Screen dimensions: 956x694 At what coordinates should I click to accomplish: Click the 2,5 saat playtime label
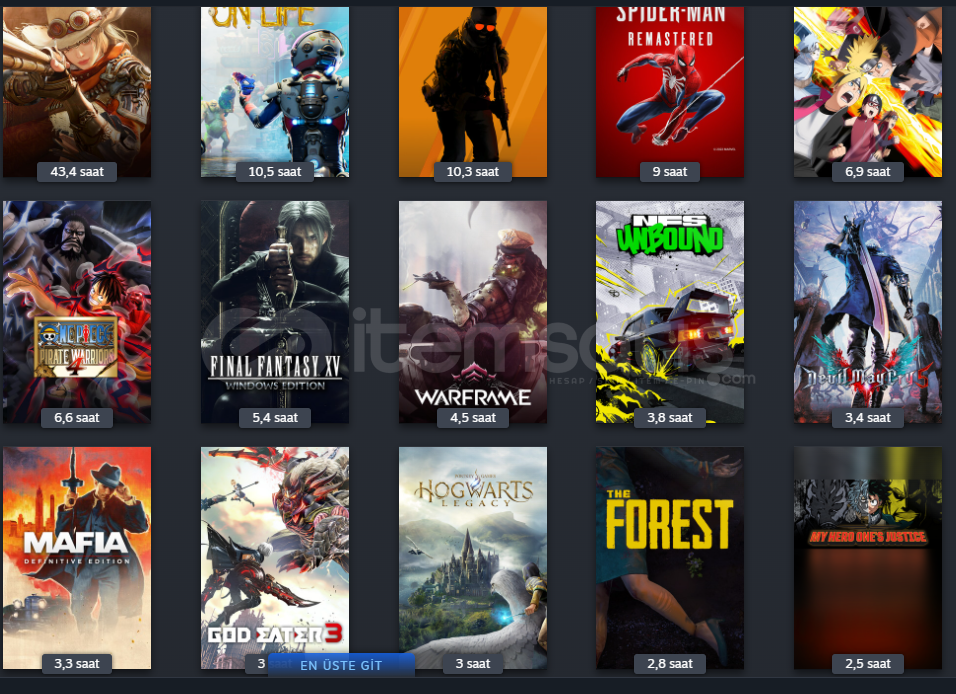(x=868, y=664)
